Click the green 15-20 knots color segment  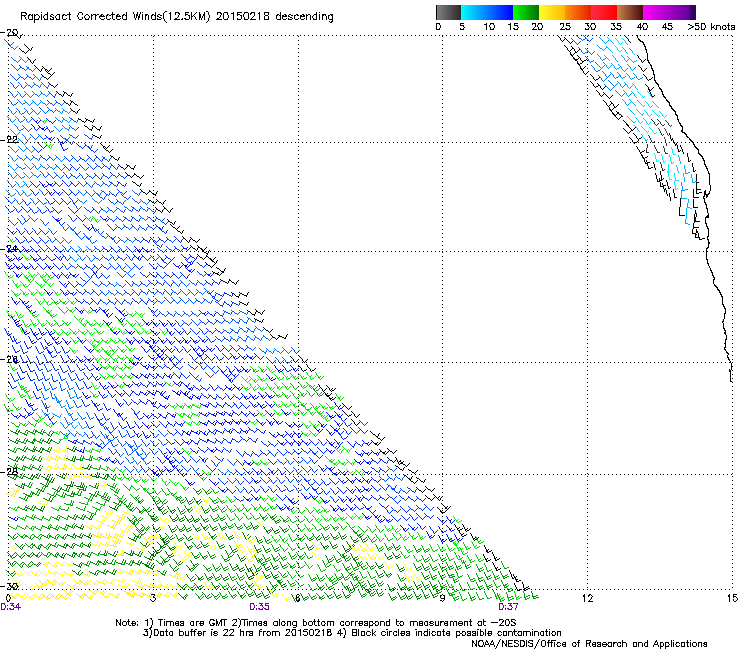point(526,12)
